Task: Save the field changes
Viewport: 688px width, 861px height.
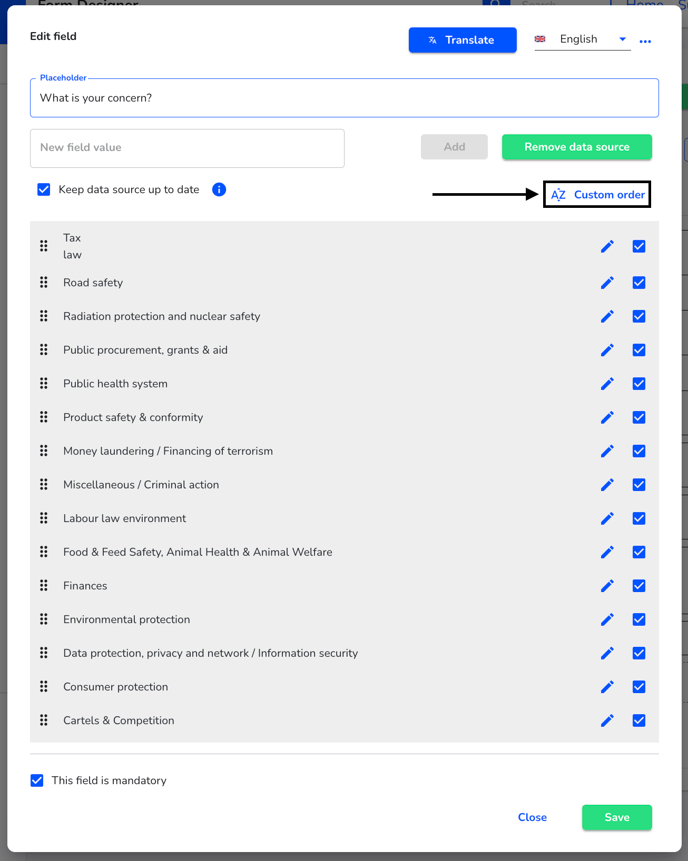Action: click(617, 817)
